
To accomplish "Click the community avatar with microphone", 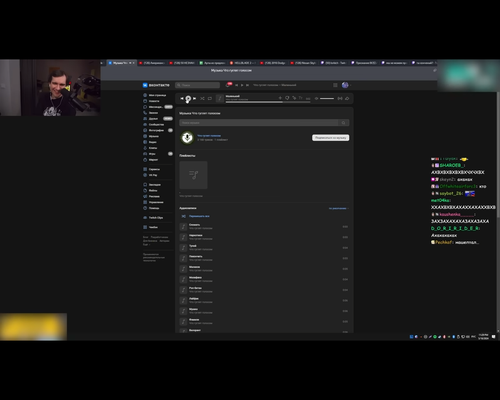I will 187,137.
